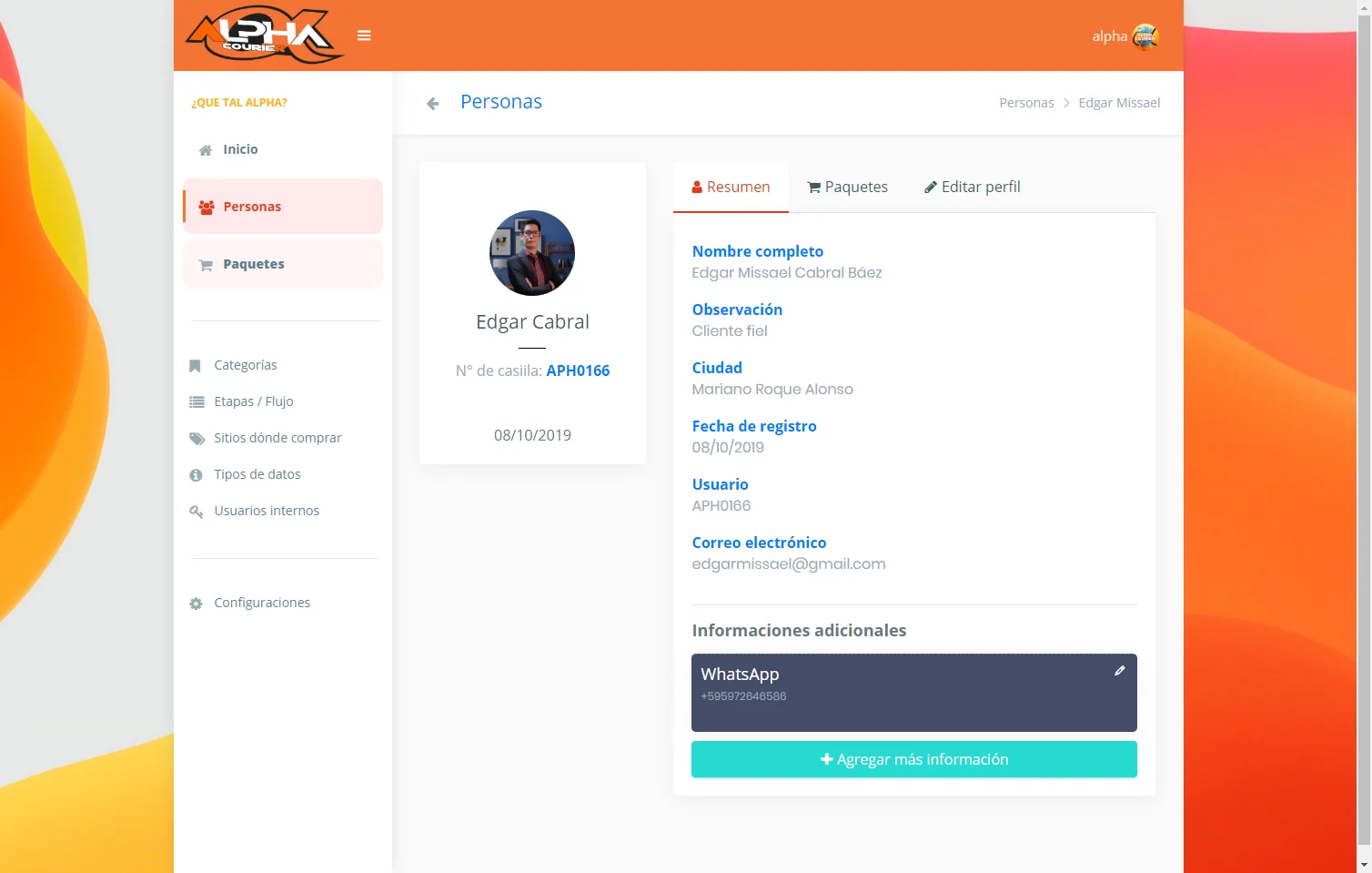Click the Cliente fiel observation text
This screenshot has width=1372, height=873.
(730, 331)
